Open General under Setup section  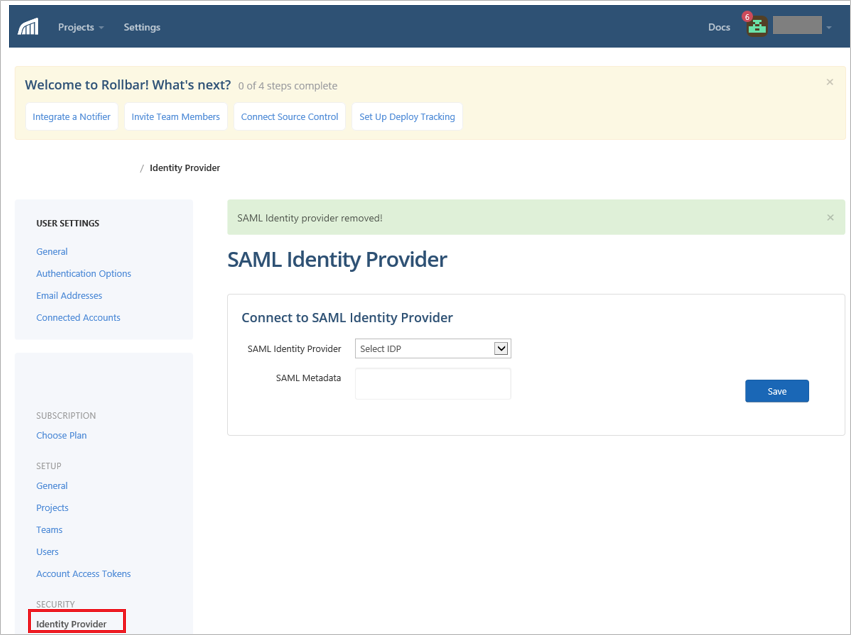[x=52, y=486]
